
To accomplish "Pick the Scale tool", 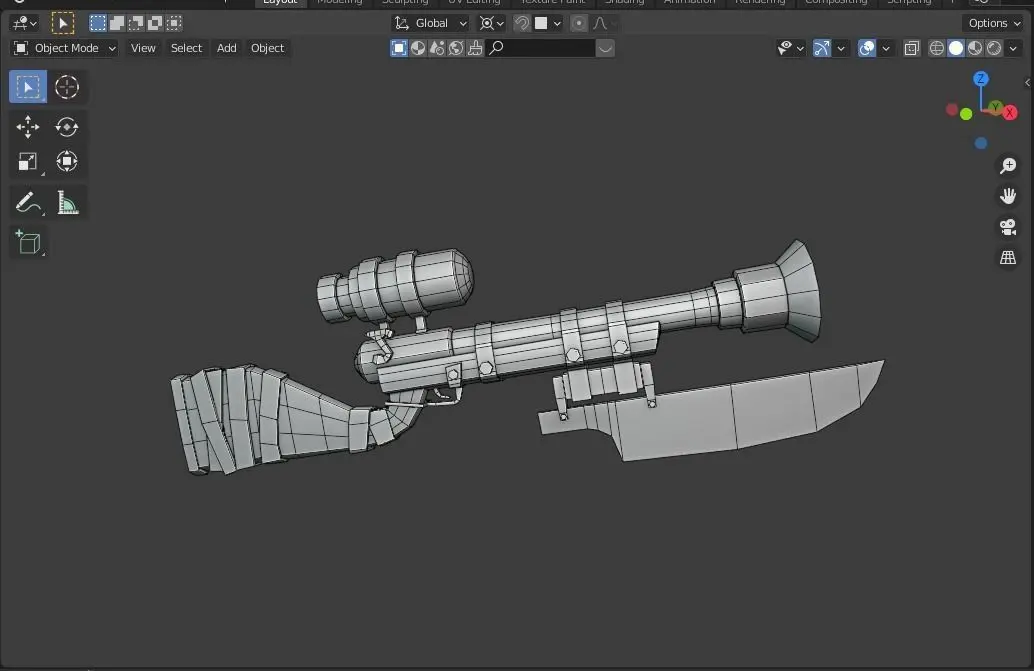I will [x=28, y=161].
